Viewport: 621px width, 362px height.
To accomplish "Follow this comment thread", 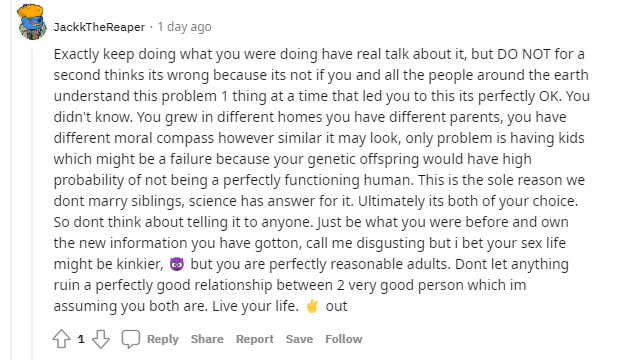I will [x=344, y=339].
